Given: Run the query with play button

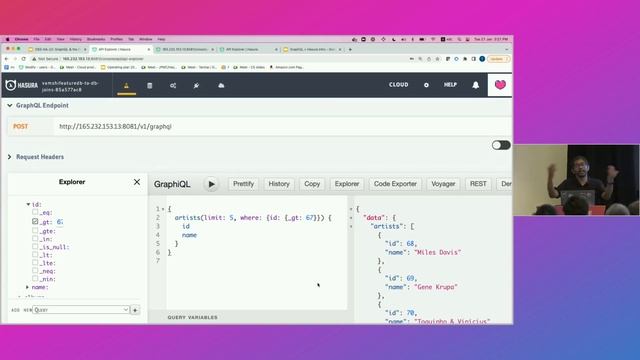Looking at the screenshot, I should (x=211, y=184).
